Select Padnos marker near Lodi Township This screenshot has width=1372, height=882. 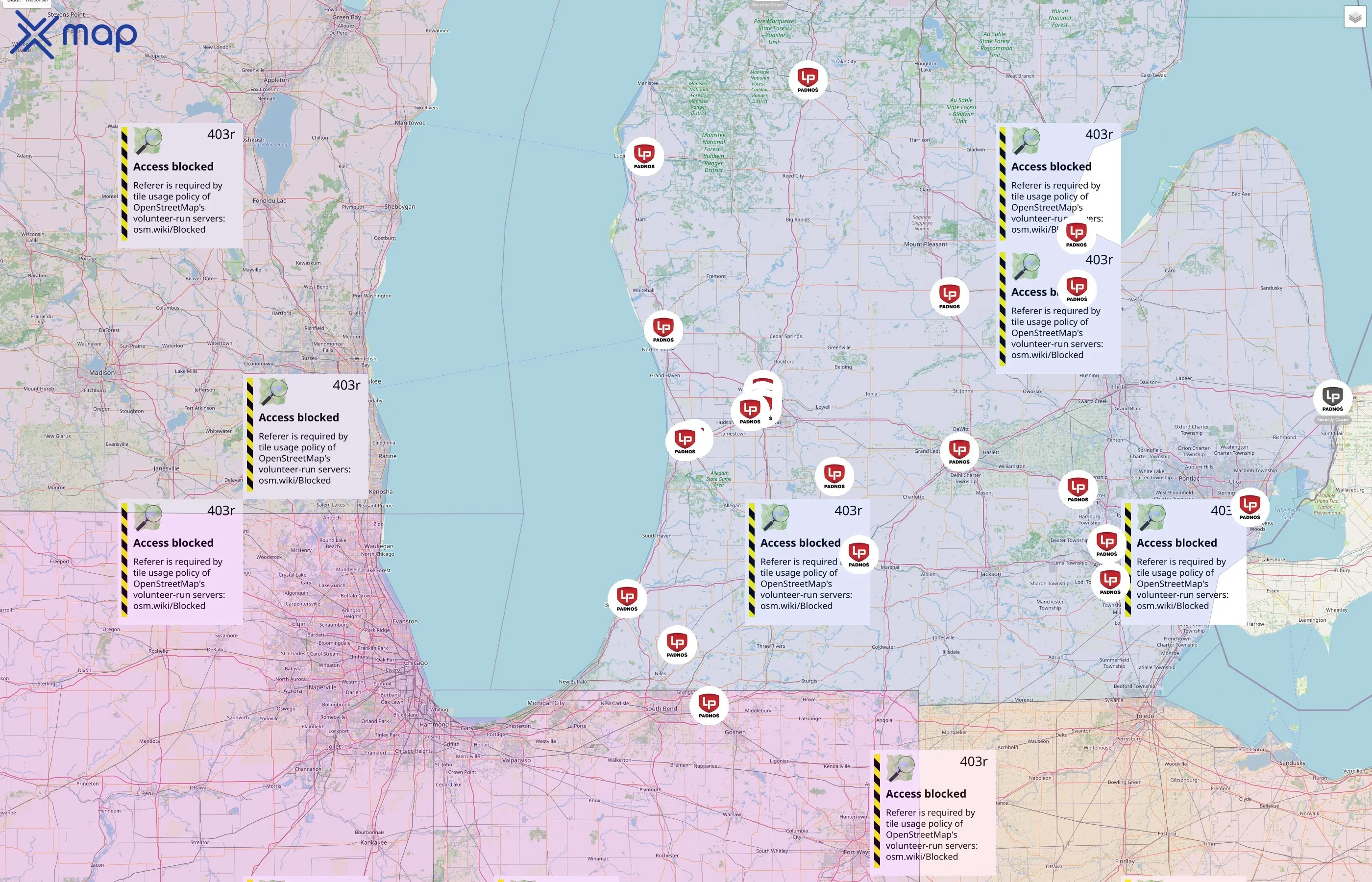pos(1110,583)
